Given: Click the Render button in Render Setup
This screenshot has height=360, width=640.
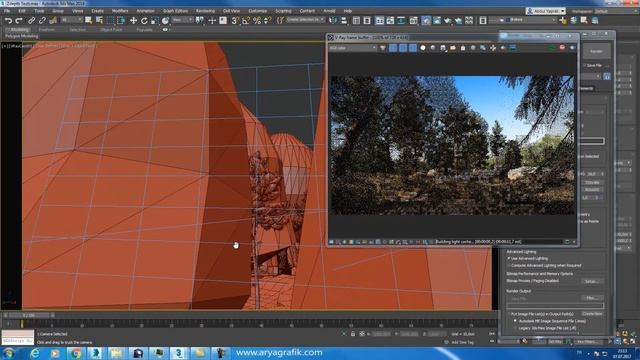Looking at the screenshot, I should 596,51.
